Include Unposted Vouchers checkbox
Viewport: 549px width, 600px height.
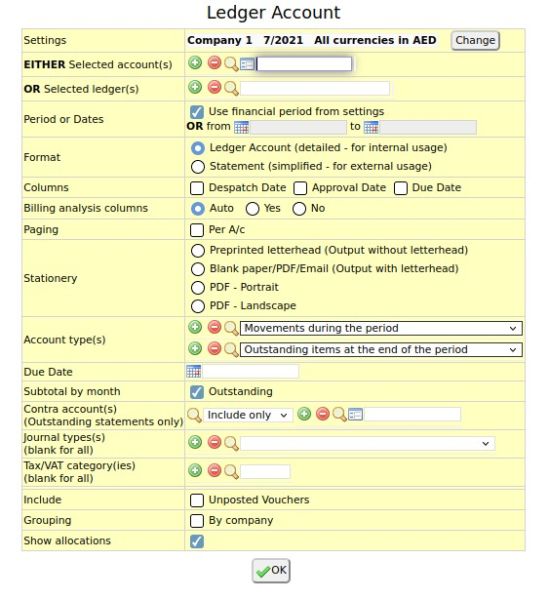pyautogui.click(x=197, y=500)
